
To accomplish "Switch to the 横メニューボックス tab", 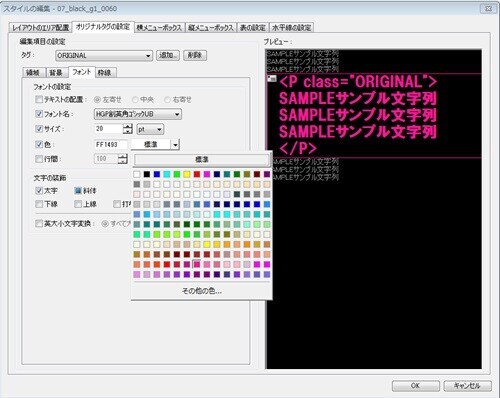I will pos(159,27).
